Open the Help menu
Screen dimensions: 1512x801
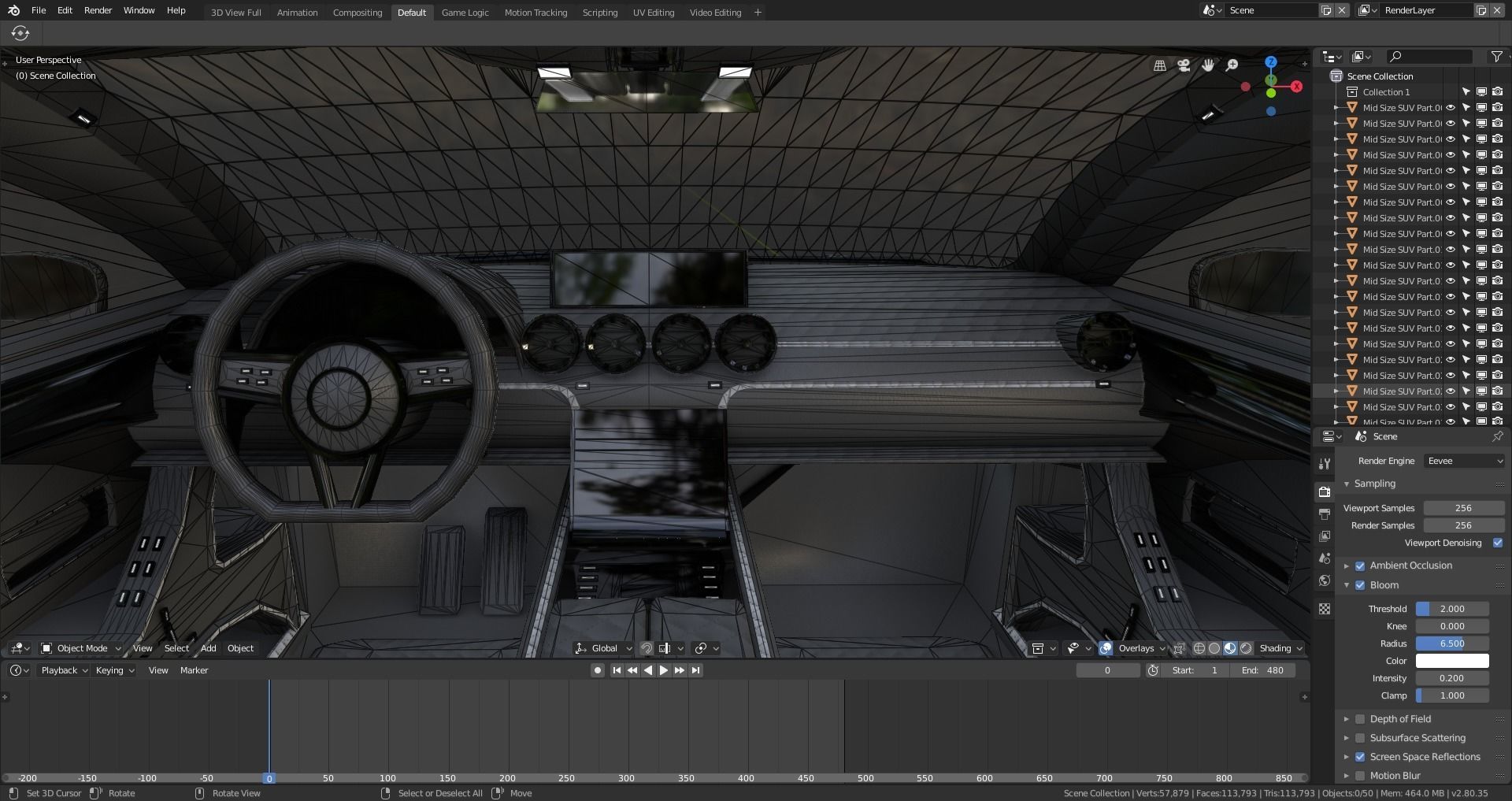[x=176, y=10]
